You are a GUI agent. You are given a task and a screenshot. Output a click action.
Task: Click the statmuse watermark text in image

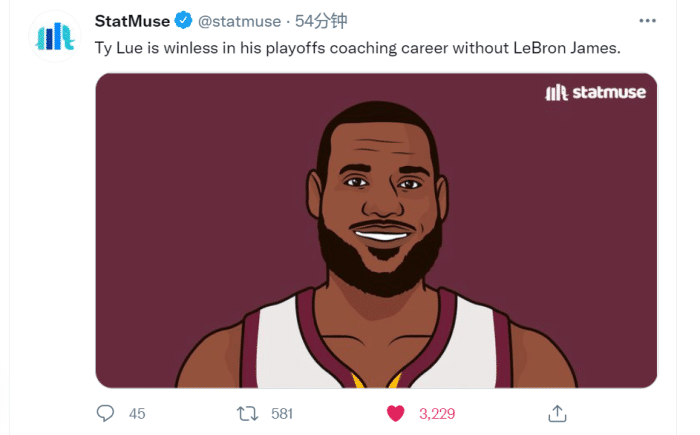pos(608,93)
